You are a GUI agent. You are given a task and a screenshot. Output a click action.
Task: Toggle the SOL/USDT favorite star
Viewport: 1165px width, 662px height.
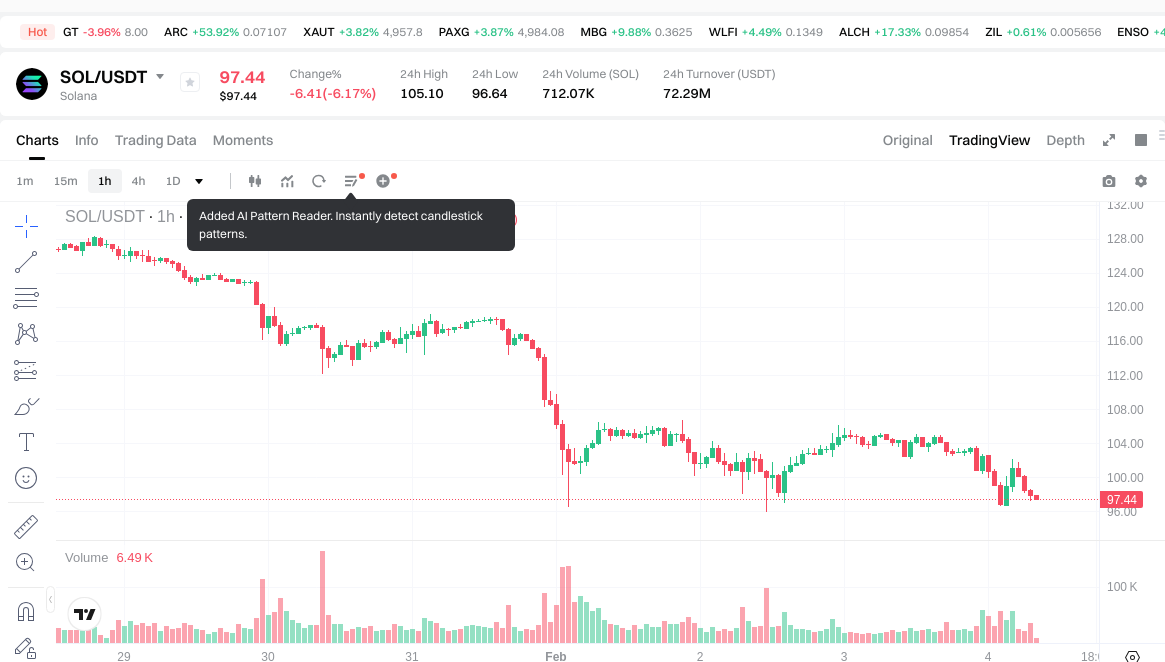coord(190,83)
